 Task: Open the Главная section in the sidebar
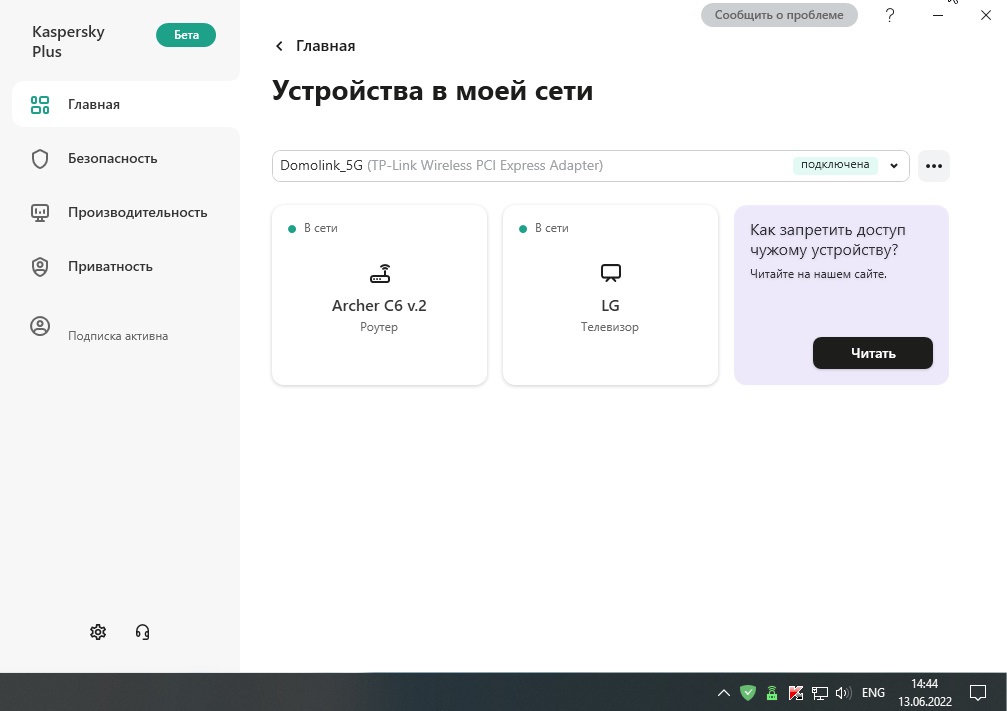click(126, 104)
